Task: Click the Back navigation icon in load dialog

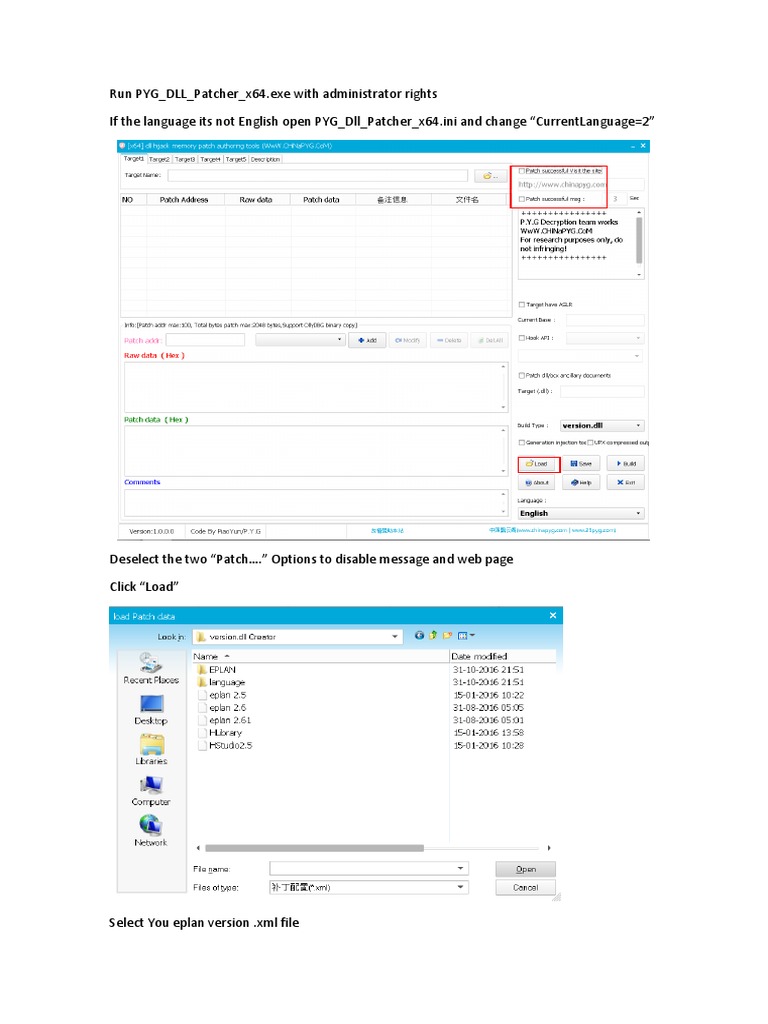Action: (x=419, y=635)
